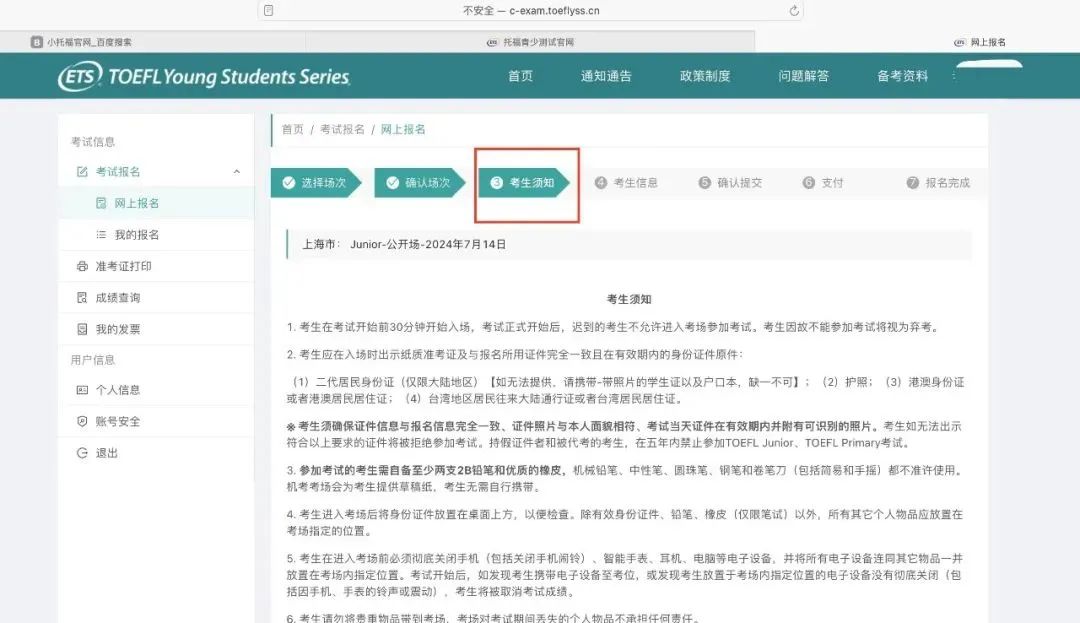This screenshot has width=1080, height=623.
Task: Click the 退出 logout icon
Action: 82,453
